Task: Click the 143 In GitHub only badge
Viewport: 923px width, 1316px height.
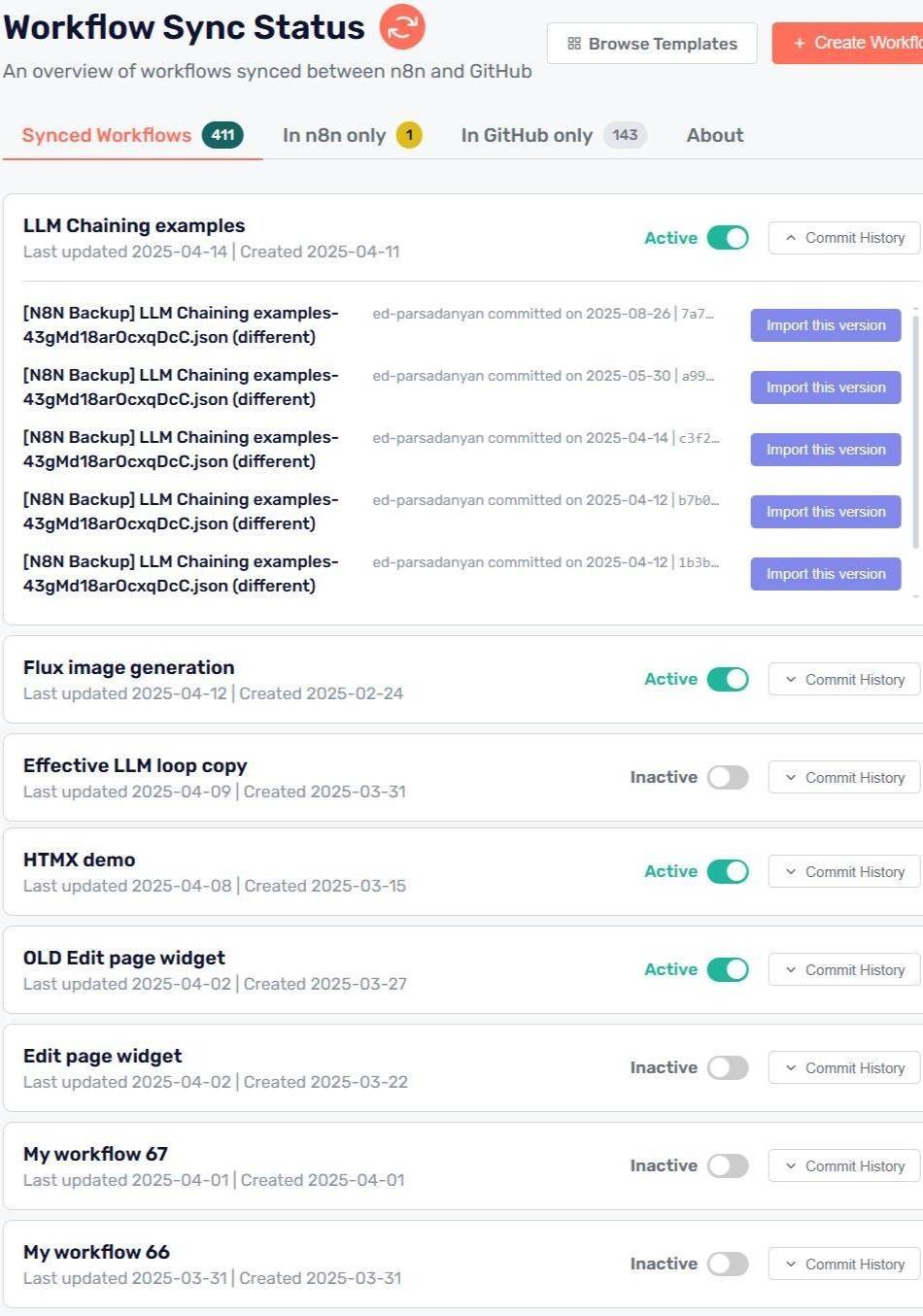Action: (625, 135)
